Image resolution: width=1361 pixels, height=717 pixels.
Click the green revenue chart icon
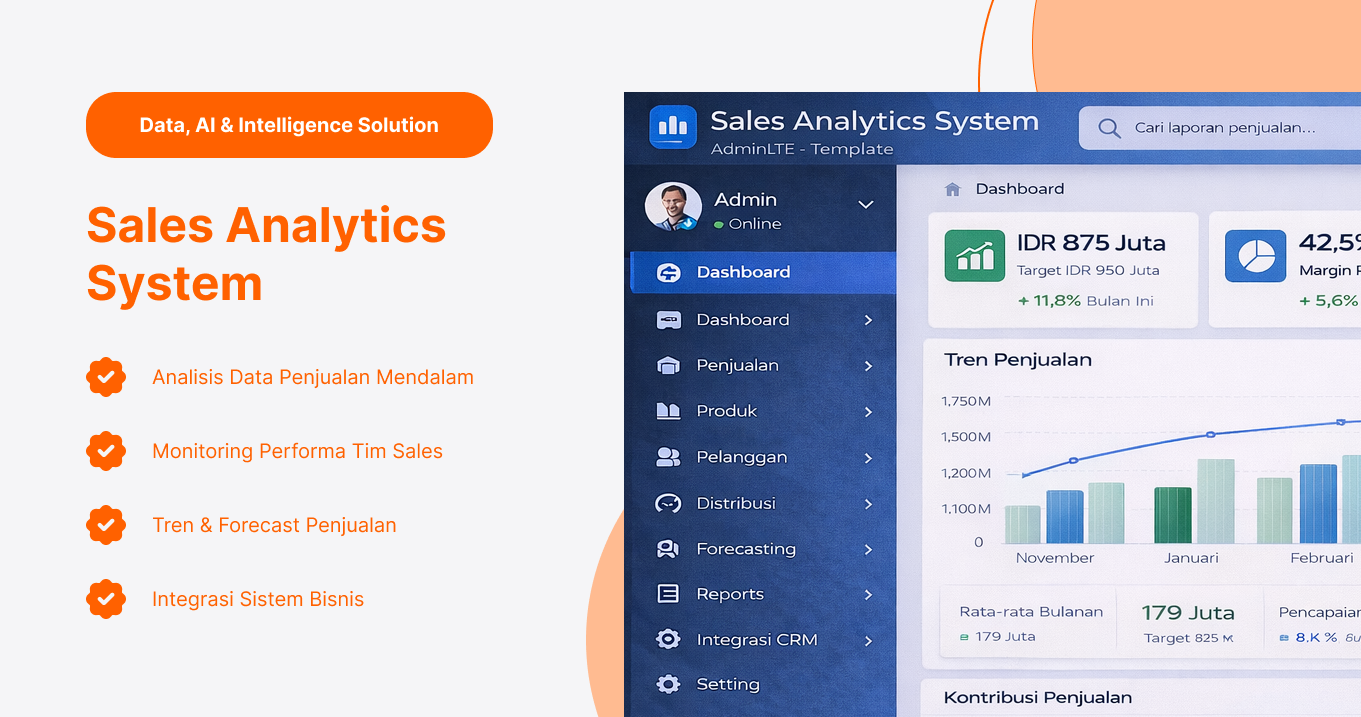pyautogui.click(x=975, y=256)
